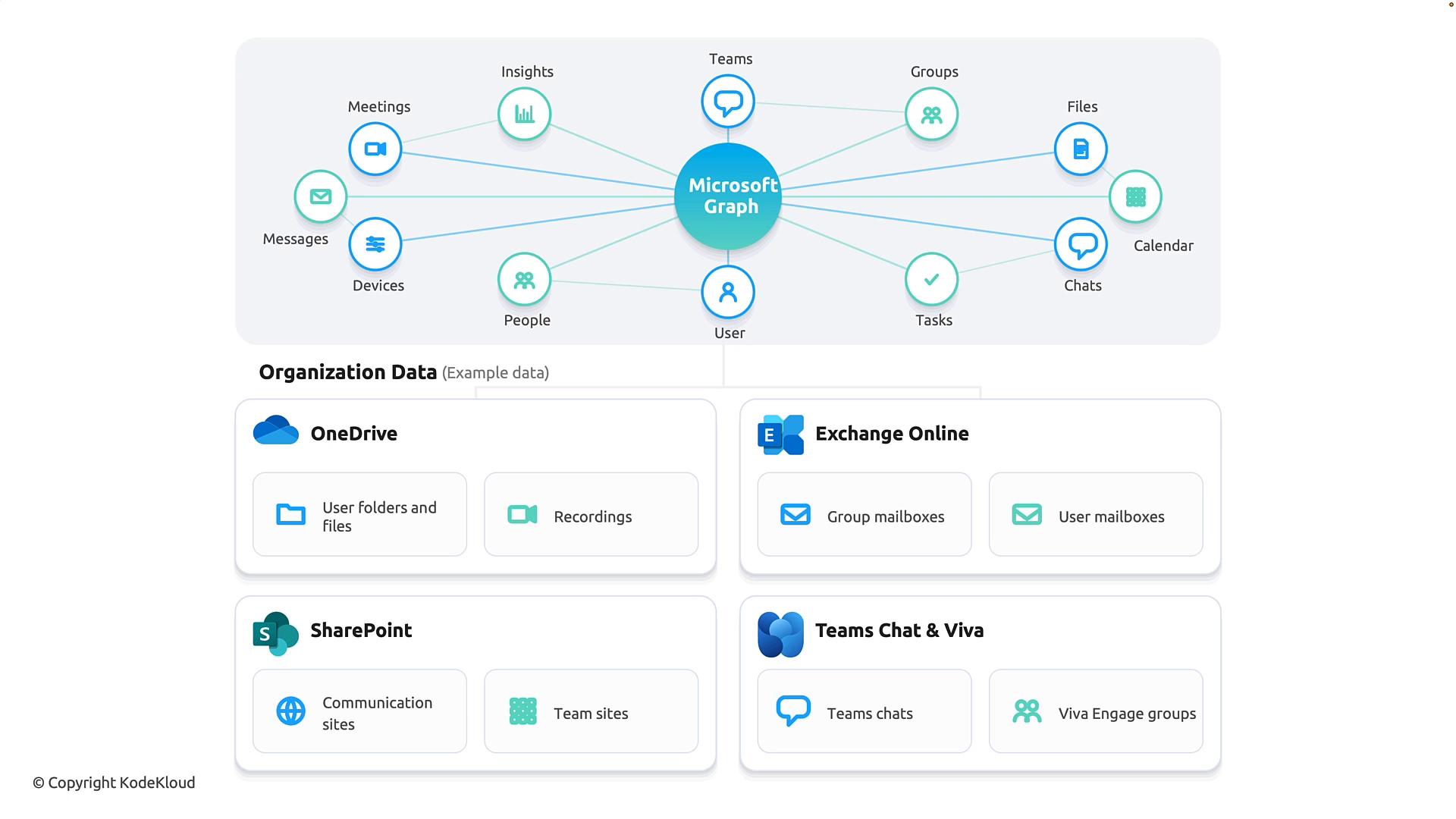The image size is (1456, 819).
Task: Click the 'User folders and files' label
Action: pyautogui.click(x=379, y=516)
